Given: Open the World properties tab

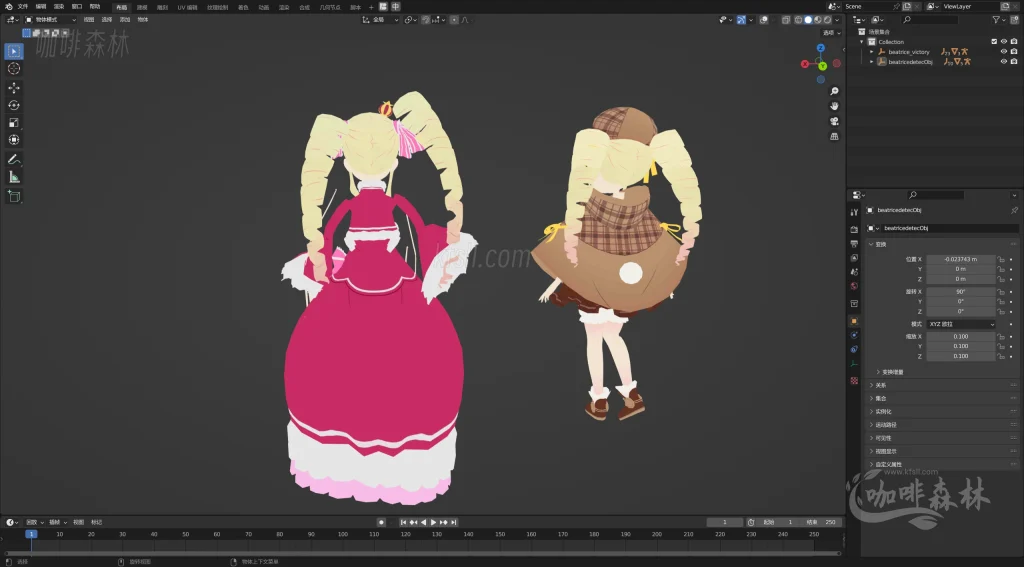Looking at the screenshot, I should pos(854,286).
